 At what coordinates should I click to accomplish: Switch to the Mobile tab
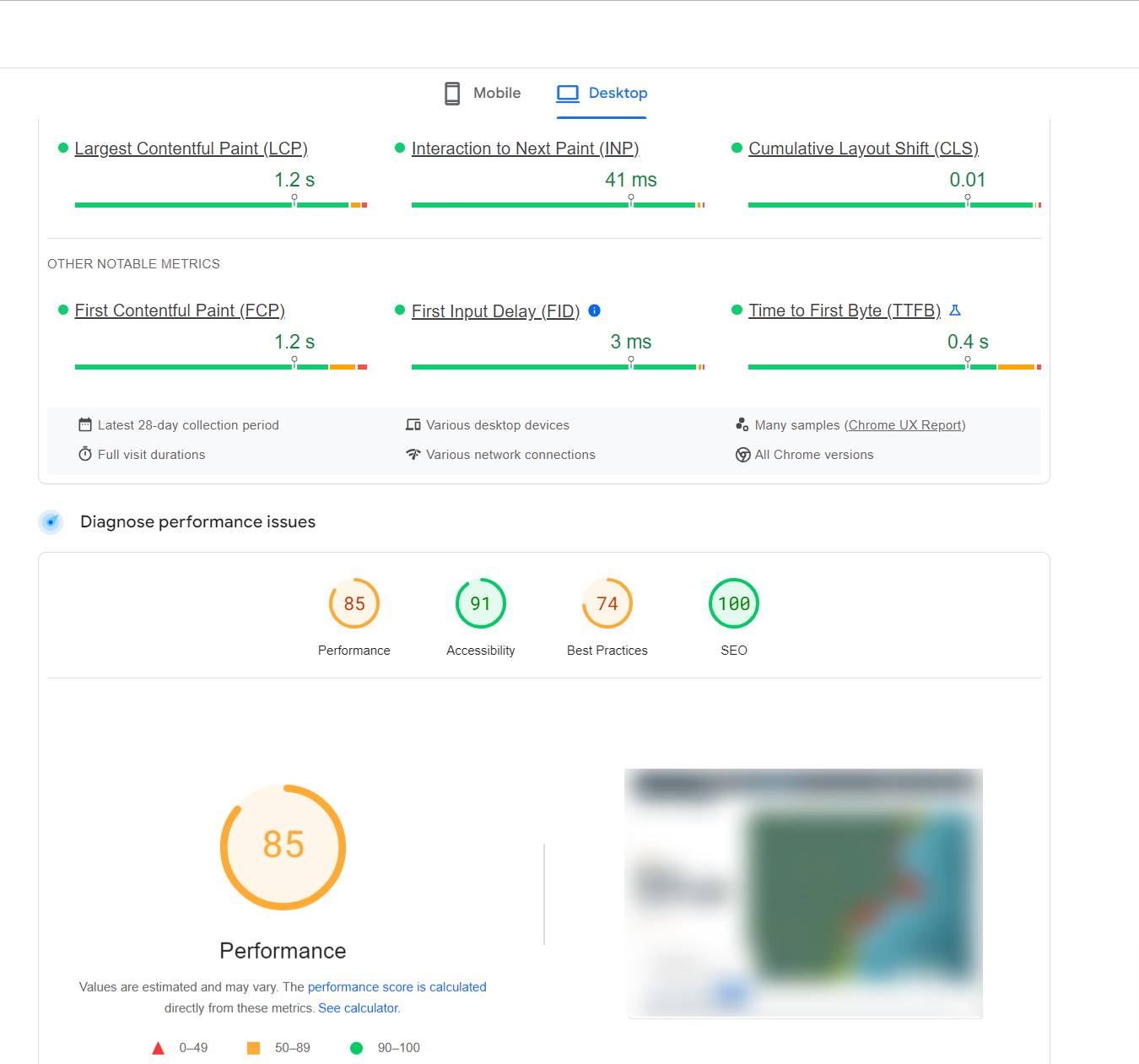(x=483, y=93)
